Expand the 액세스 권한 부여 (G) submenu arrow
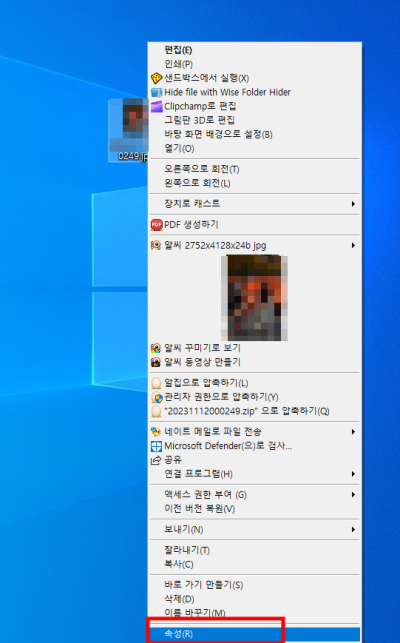Image resolution: width=400 pixels, height=643 pixels. click(x=353, y=495)
